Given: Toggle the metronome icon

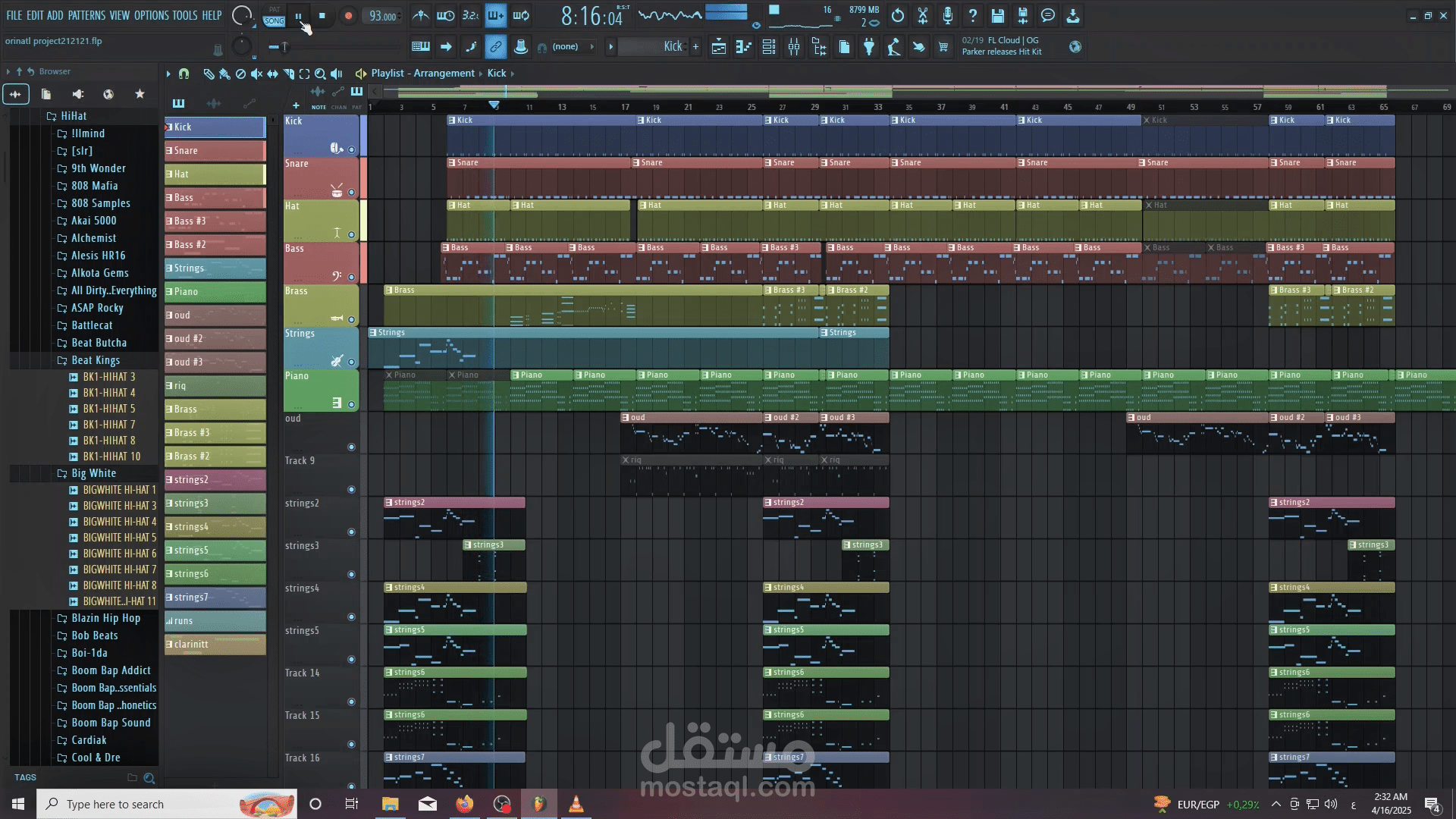Looking at the screenshot, I should (420, 15).
